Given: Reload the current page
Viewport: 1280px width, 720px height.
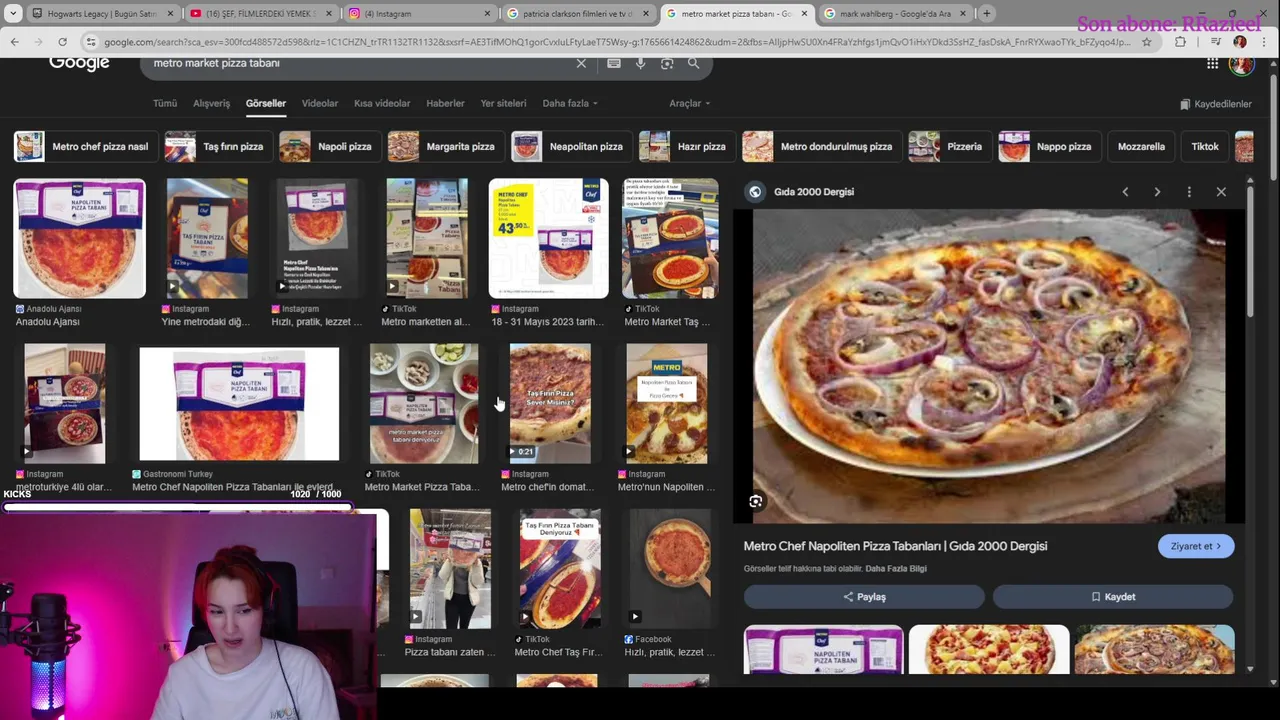Looking at the screenshot, I should [x=62, y=42].
